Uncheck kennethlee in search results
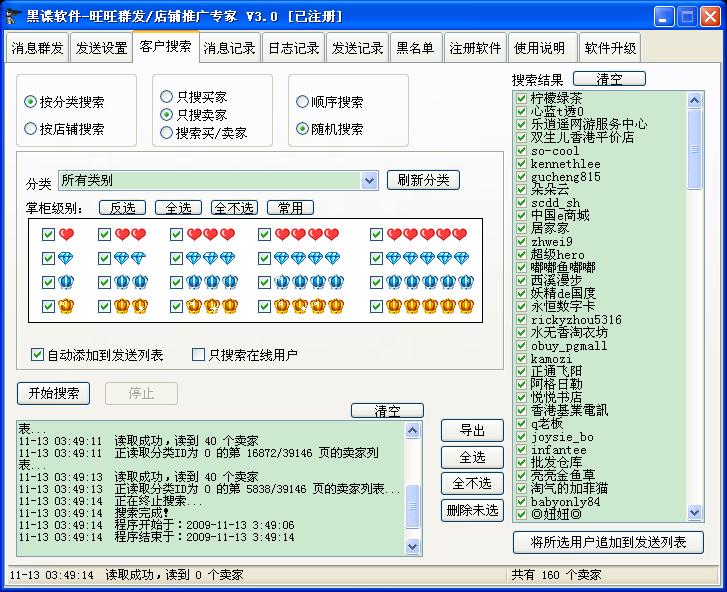727x592 pixels. (521, 163)
